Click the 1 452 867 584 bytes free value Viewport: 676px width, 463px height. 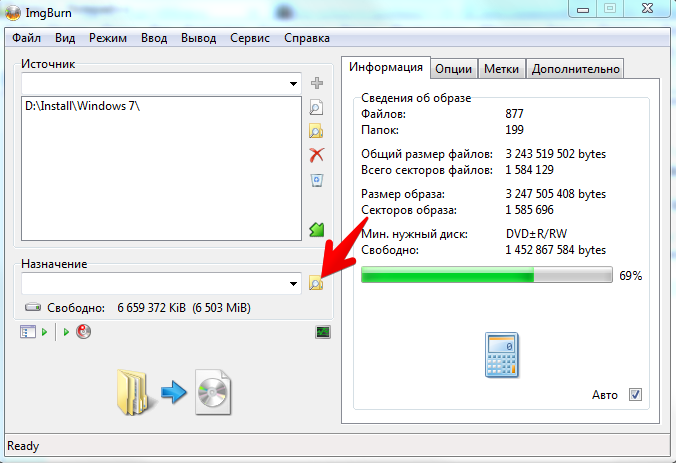point(555,250)
